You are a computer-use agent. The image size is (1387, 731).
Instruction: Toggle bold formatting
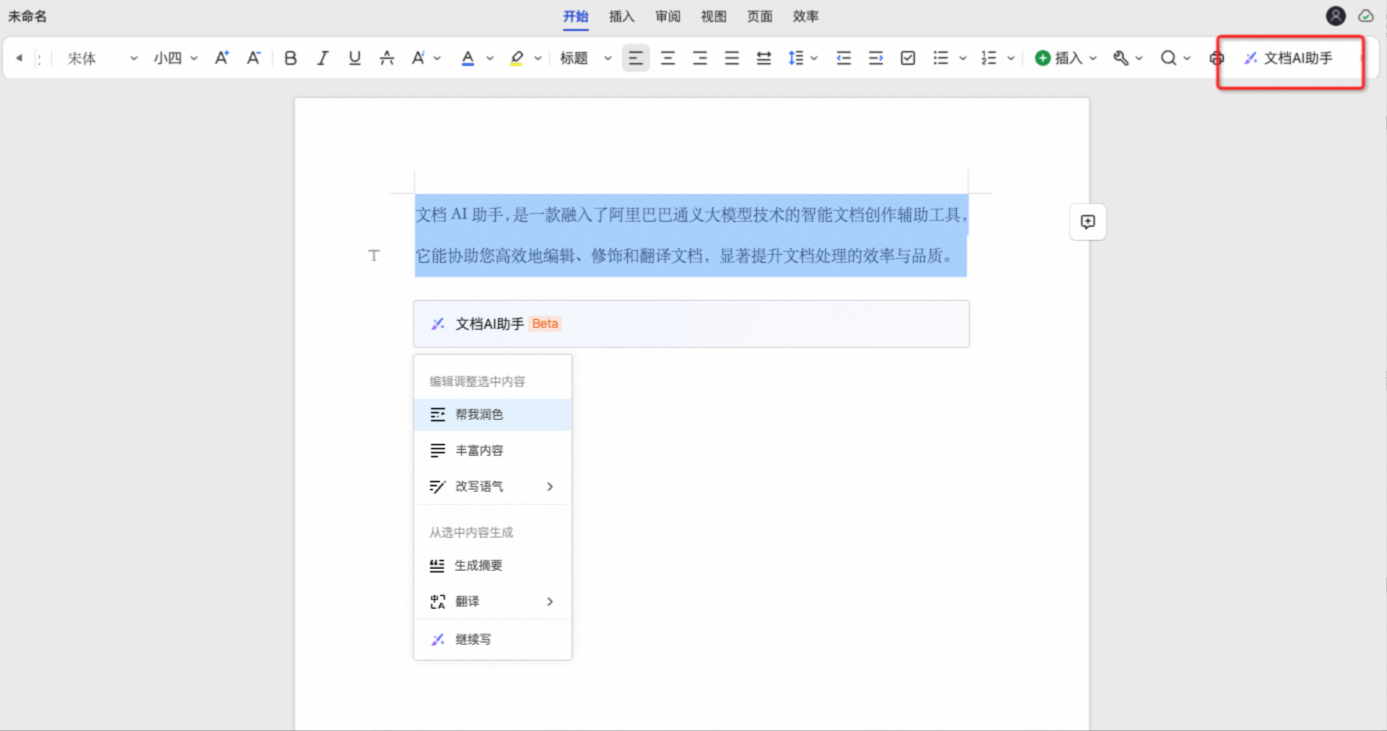tap(291, 58)
